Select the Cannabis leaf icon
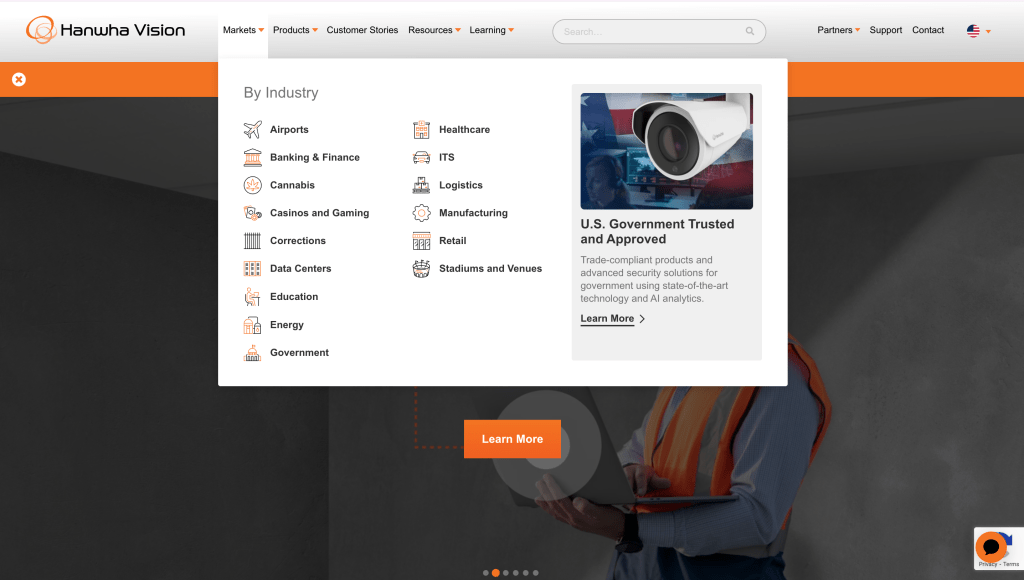The image size is (1024, 580). click(x=252, y=185)
